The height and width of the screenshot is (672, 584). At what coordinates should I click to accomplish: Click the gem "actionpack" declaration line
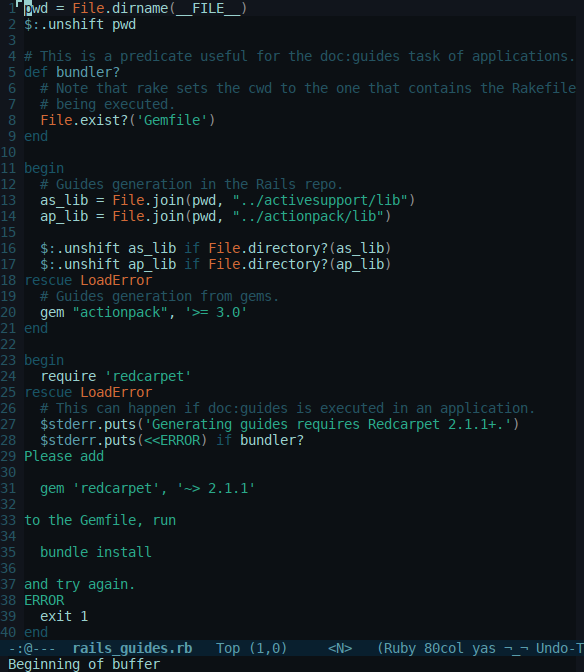[x=144, y=312]
